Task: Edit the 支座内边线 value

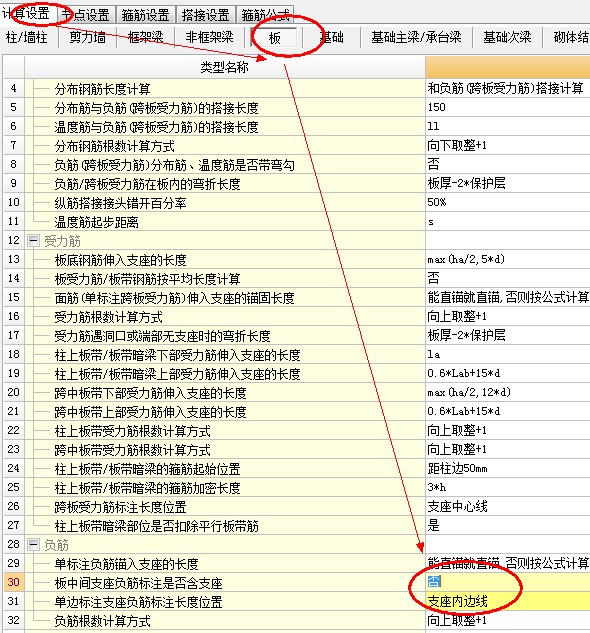Action: click(x=508, y=602)
